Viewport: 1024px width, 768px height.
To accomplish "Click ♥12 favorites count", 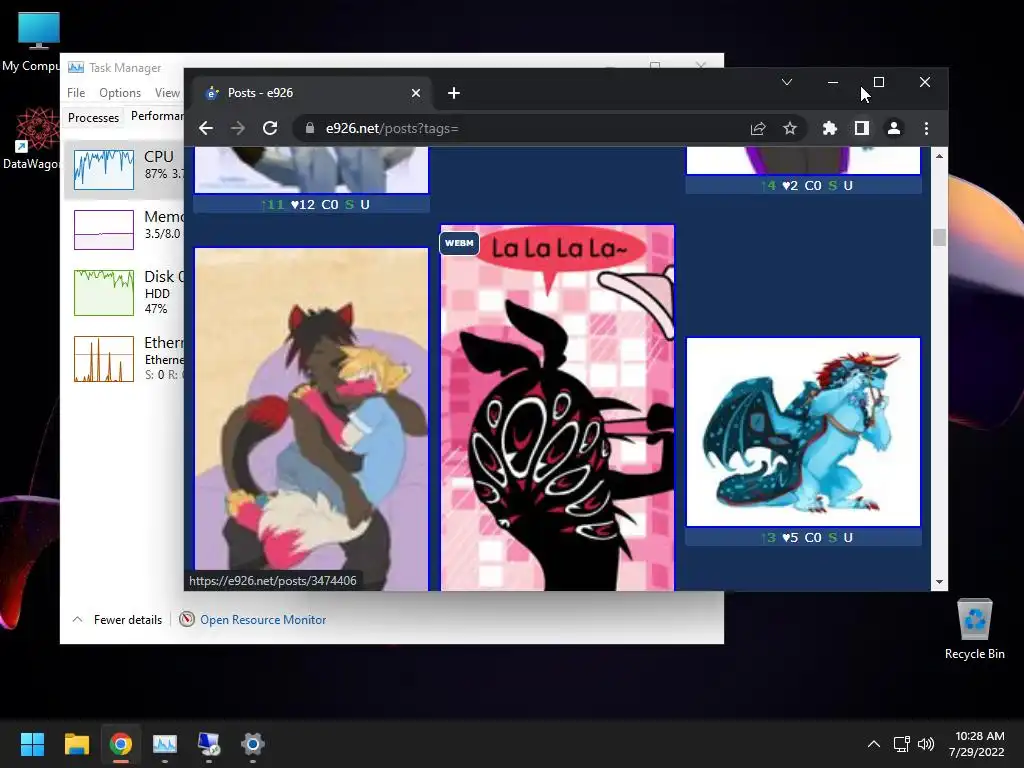I will tap(303, 204).
